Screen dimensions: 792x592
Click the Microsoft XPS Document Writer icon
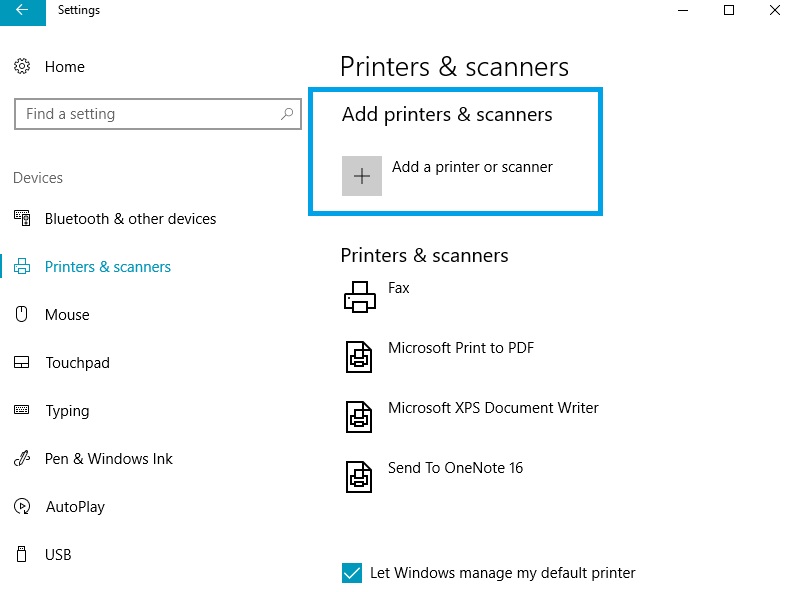click(359, 417)
